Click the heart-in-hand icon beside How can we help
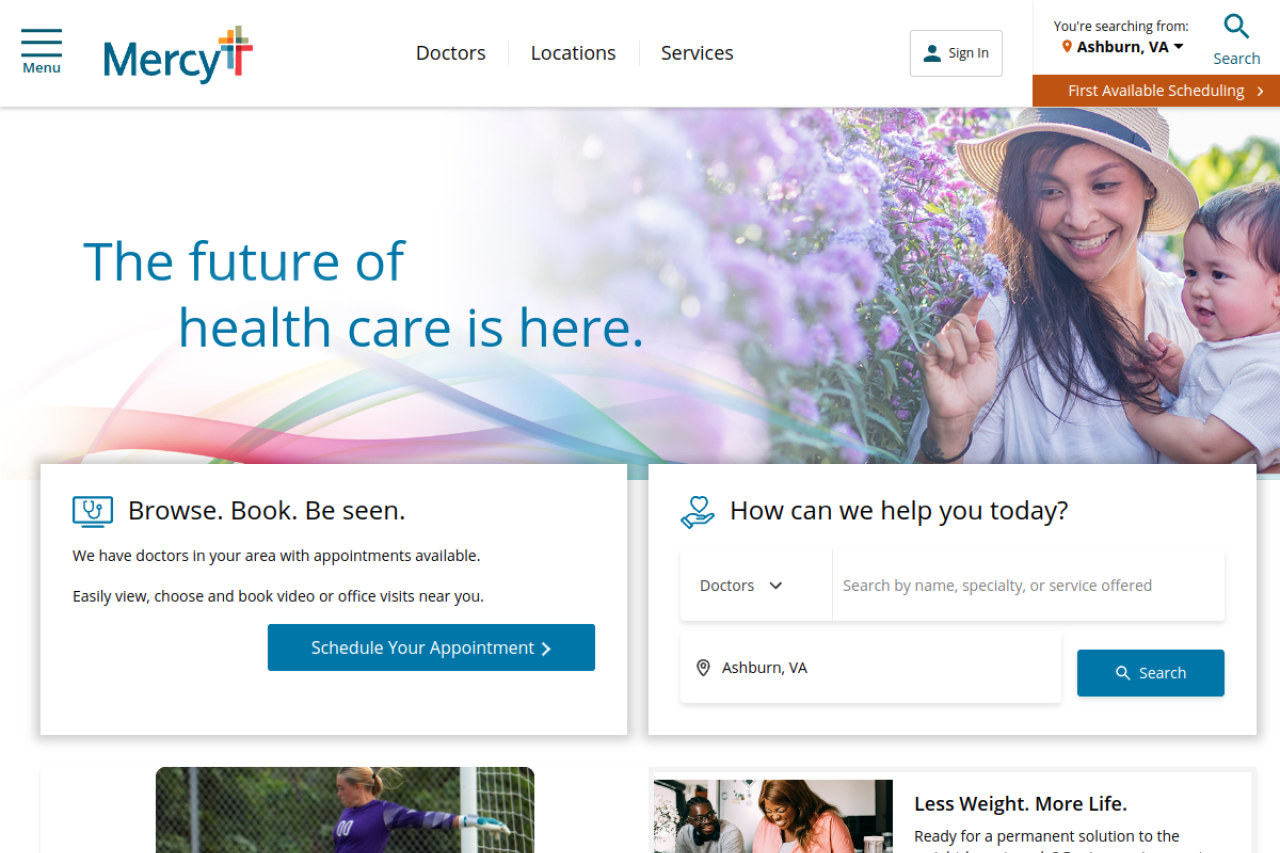 698,512
